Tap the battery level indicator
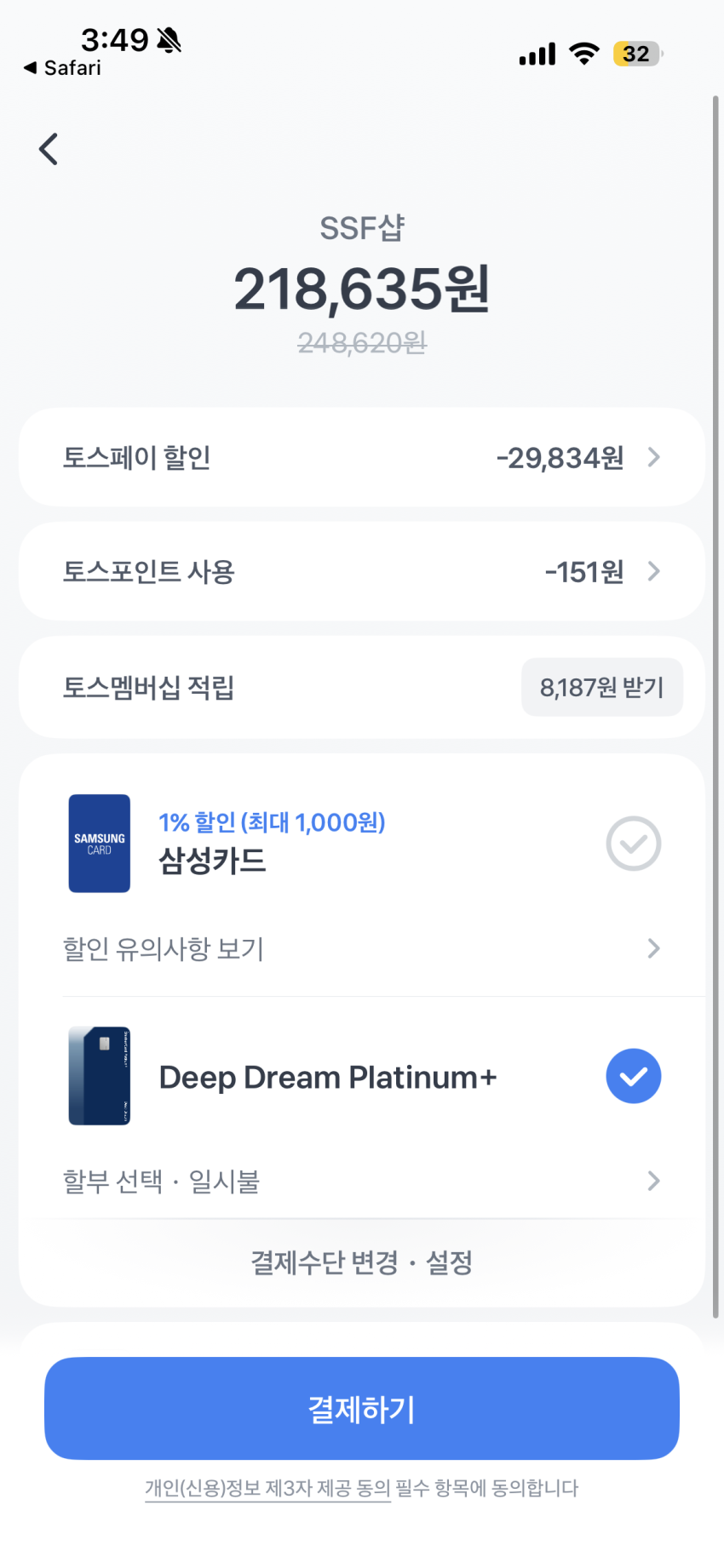 click(x=637, y=54)
